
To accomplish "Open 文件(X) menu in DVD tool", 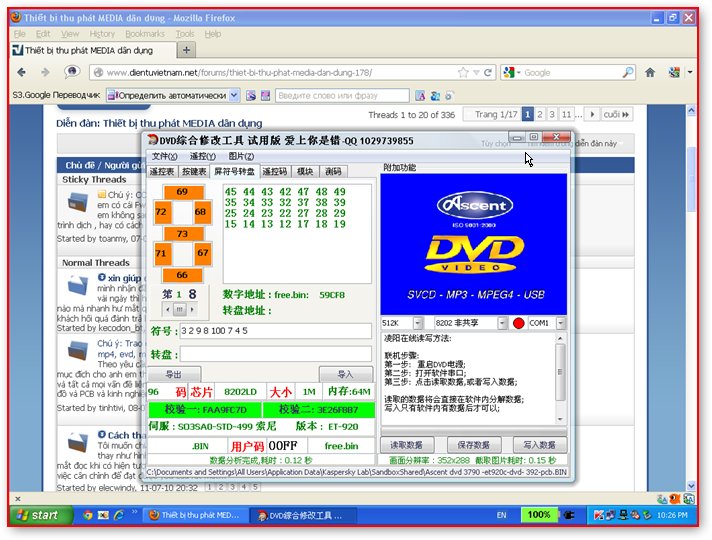I will [164, 156].
